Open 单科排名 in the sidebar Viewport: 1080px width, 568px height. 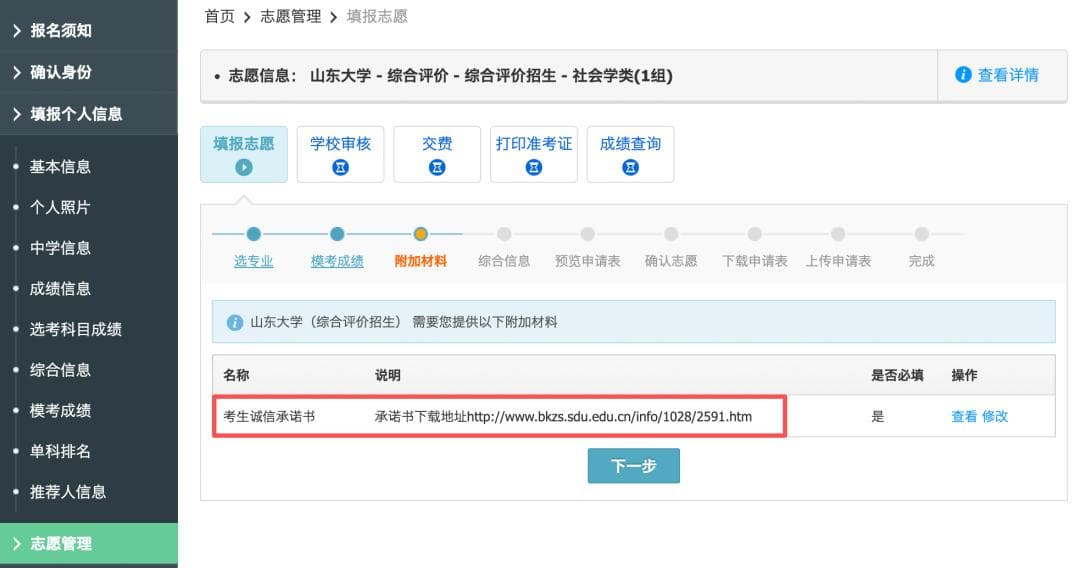point(60,451)
